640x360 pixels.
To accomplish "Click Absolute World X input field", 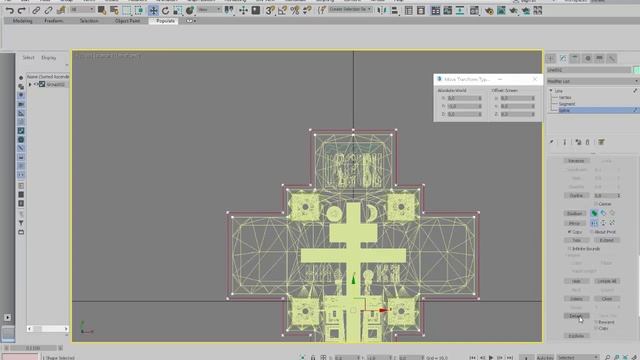I will [x=464, y=98].
